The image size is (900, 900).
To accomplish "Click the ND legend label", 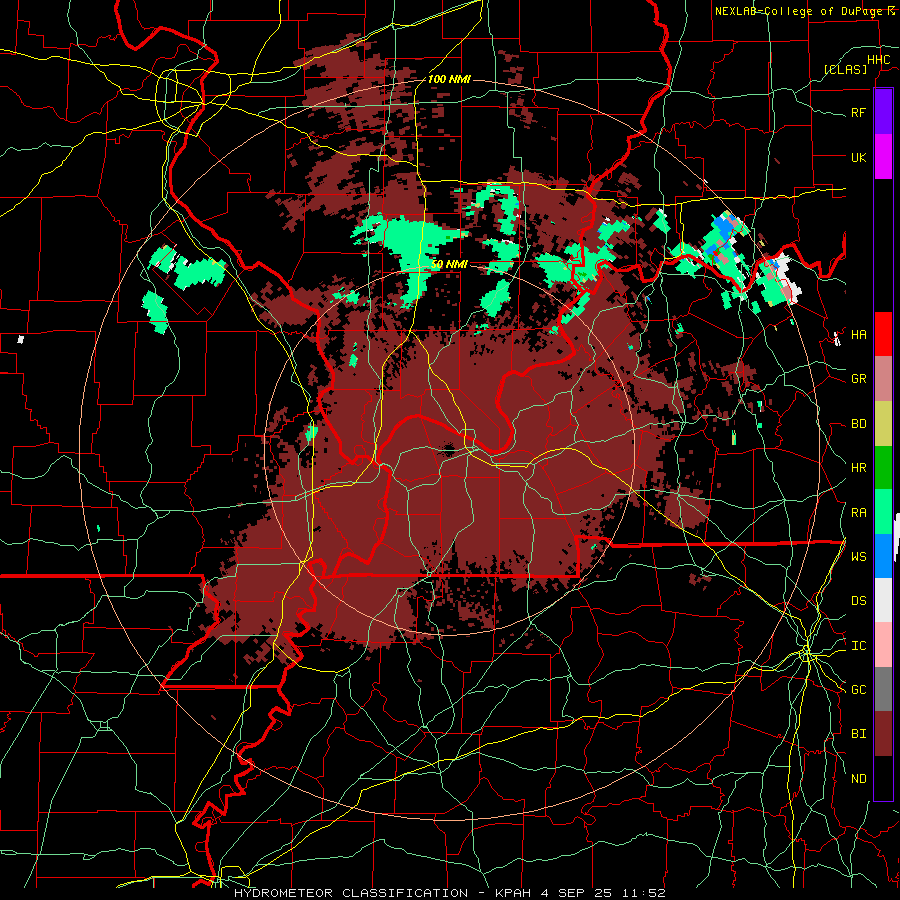I will tap(858, 779).
